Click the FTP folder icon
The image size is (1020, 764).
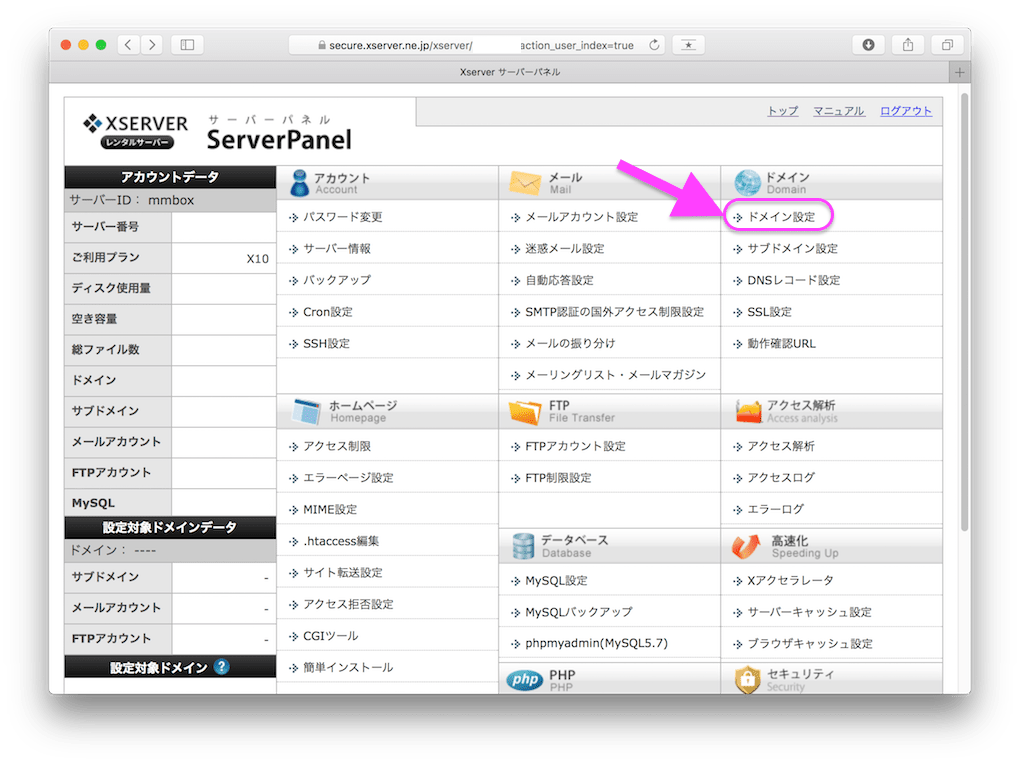click(525, 411)
